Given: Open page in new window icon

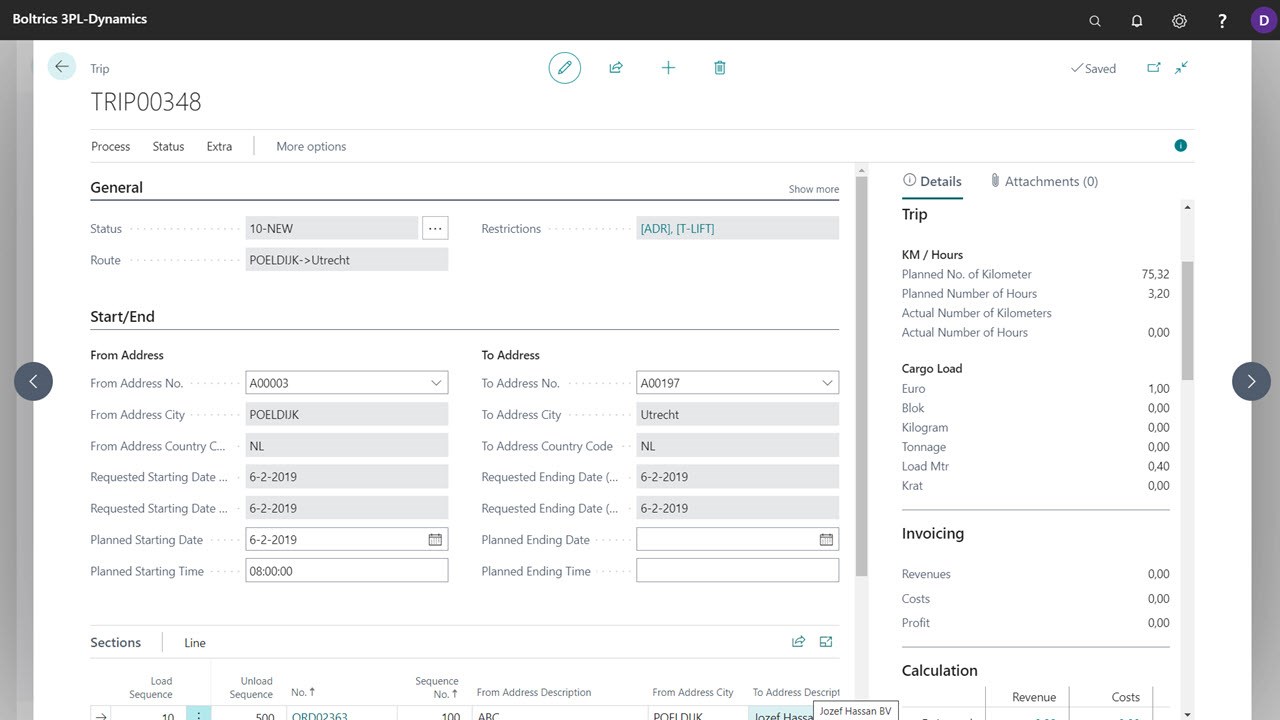Looking at the screenshot, I should (x=1153, y=68).
